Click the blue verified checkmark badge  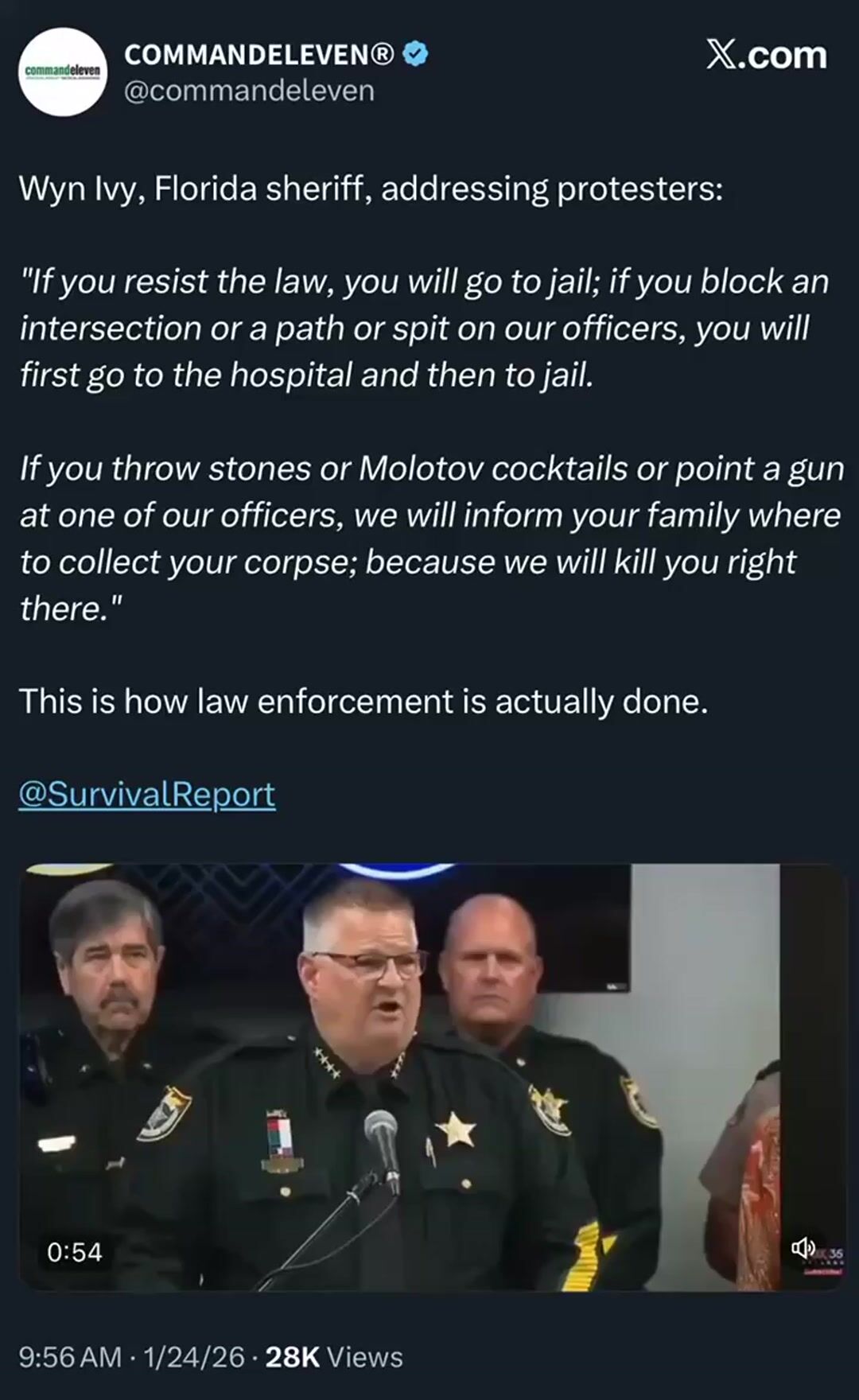(x=415, y=54)
